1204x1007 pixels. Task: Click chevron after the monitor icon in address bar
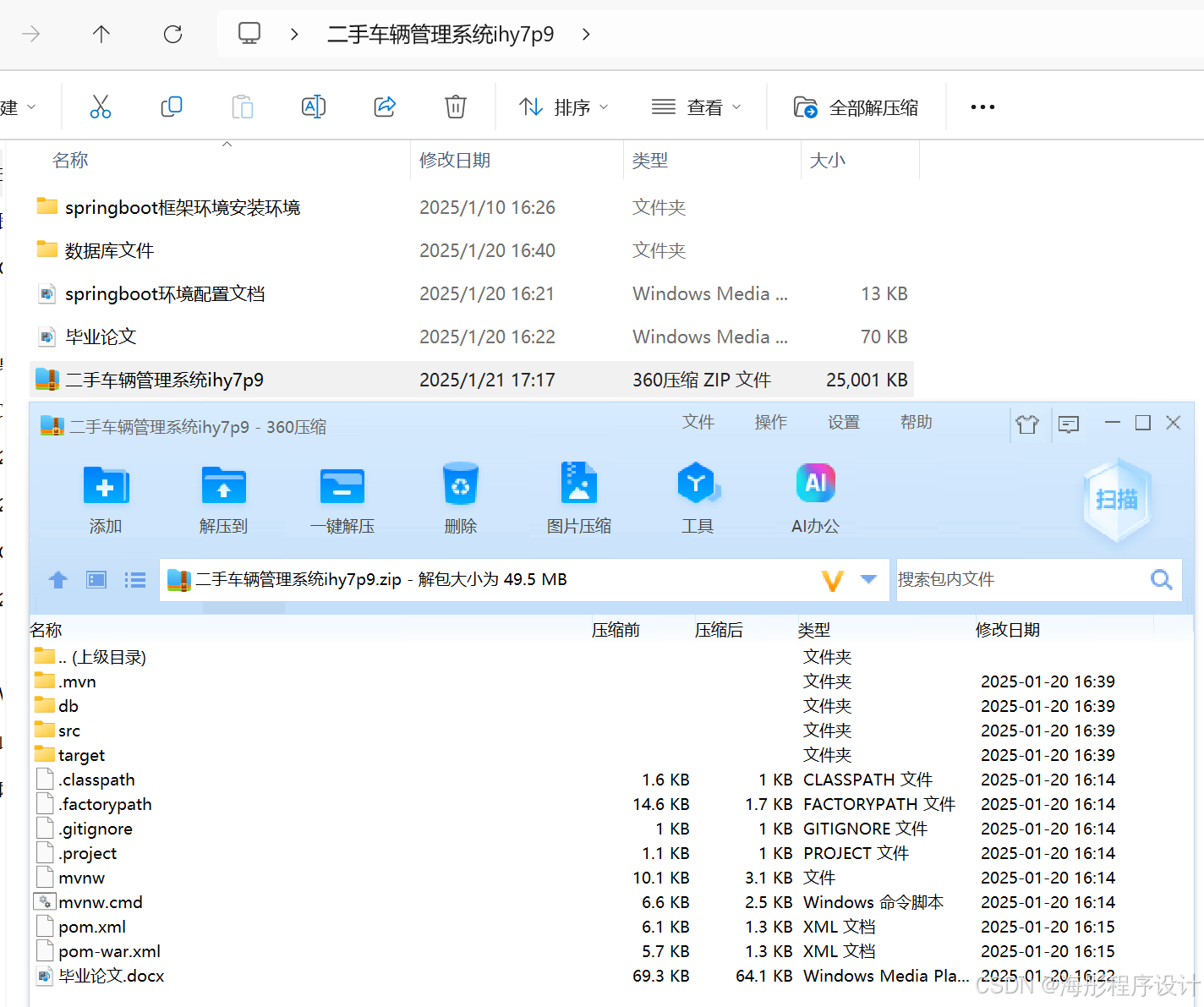[294, 34]
